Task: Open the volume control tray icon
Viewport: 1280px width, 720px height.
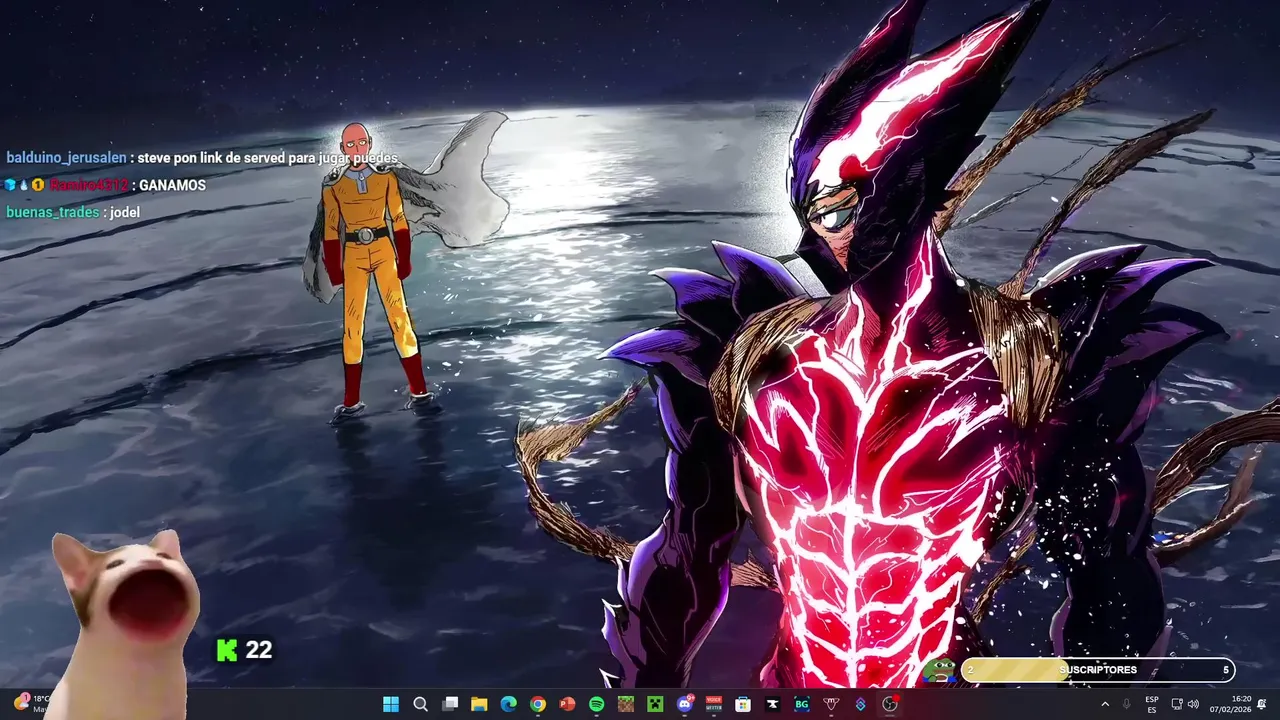Action: [1193, 704]
